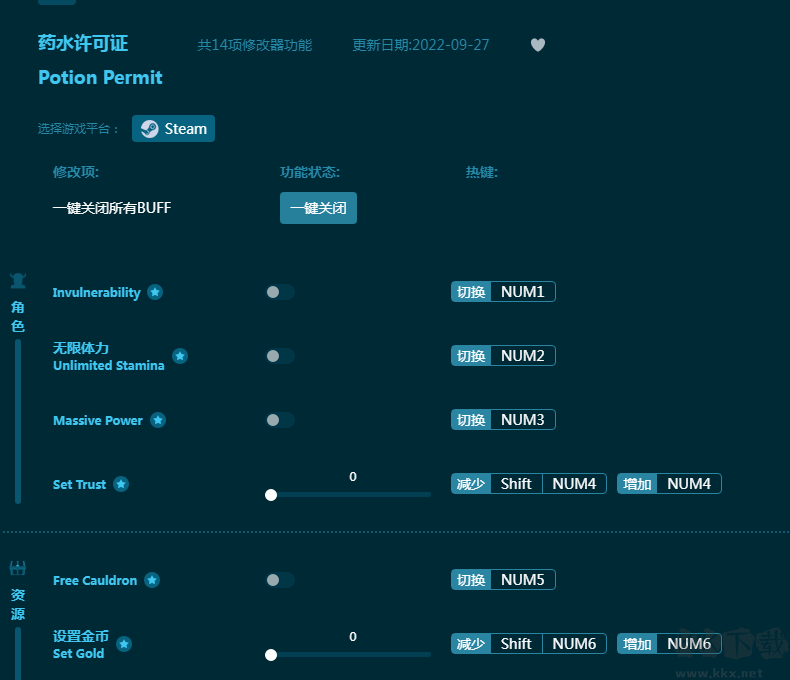Click star icon next to Set Trust
This screenshot has height=680, width=790.
pos(121,484)
